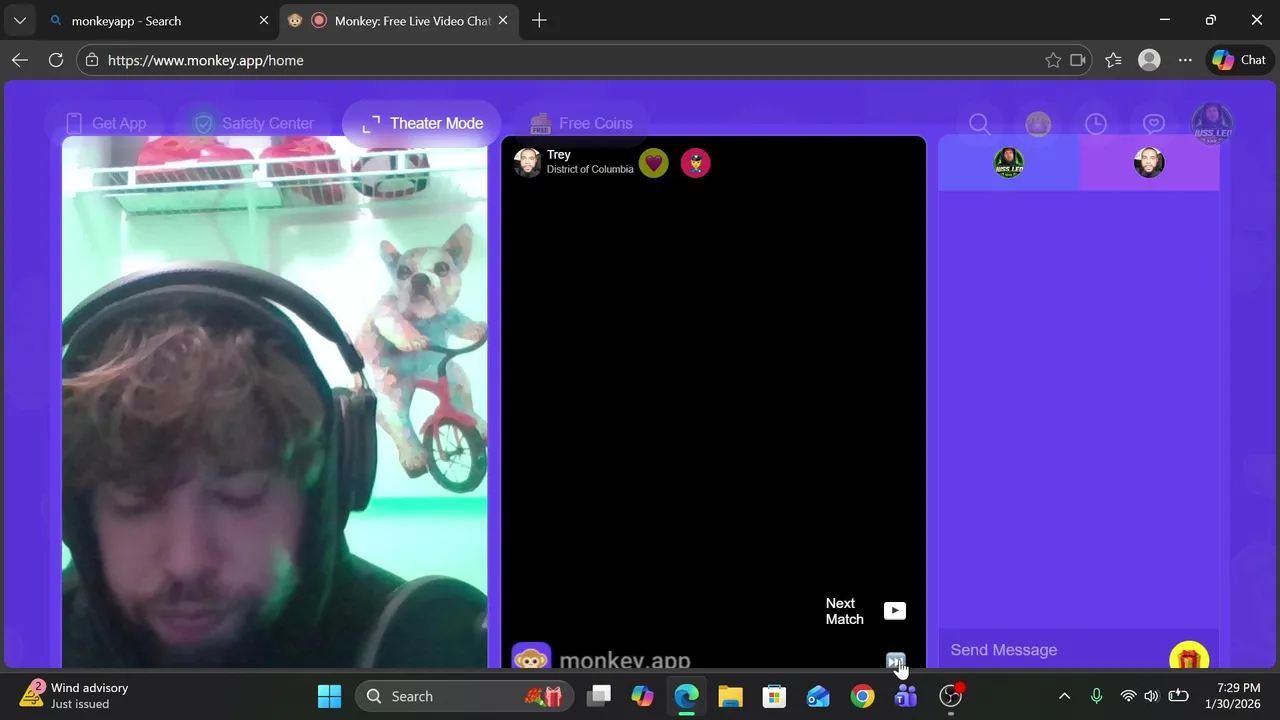Open OBS Studio from taskbar

click(x=950, y=696)
